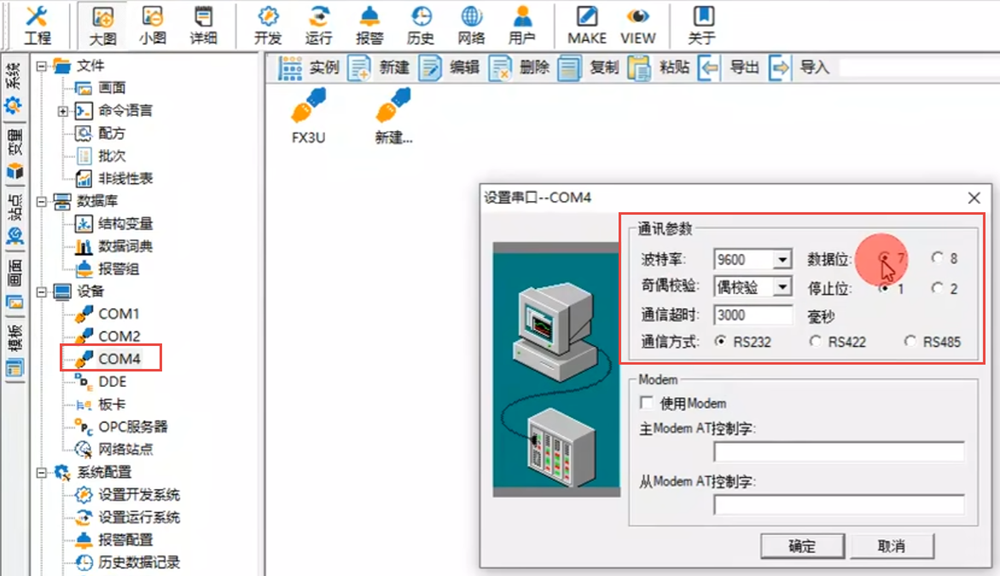Select the 新建... new device icon

click(x=393, y=116)
